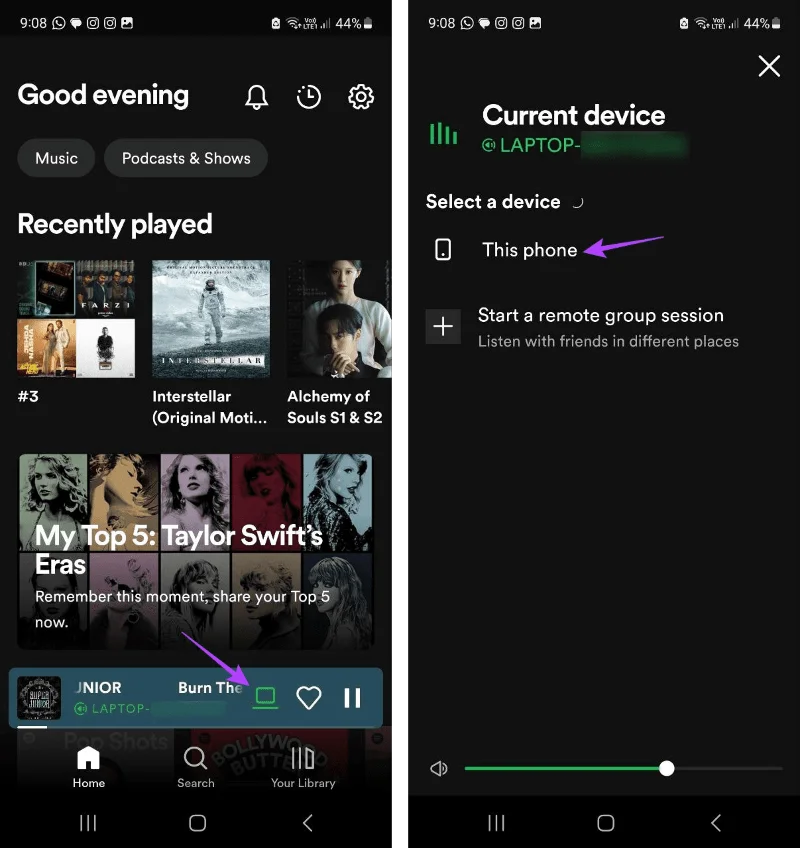Screen dimensions: 800x848
Task: Tap the plus icon for remote group session
Action: (x=443, y=327)
